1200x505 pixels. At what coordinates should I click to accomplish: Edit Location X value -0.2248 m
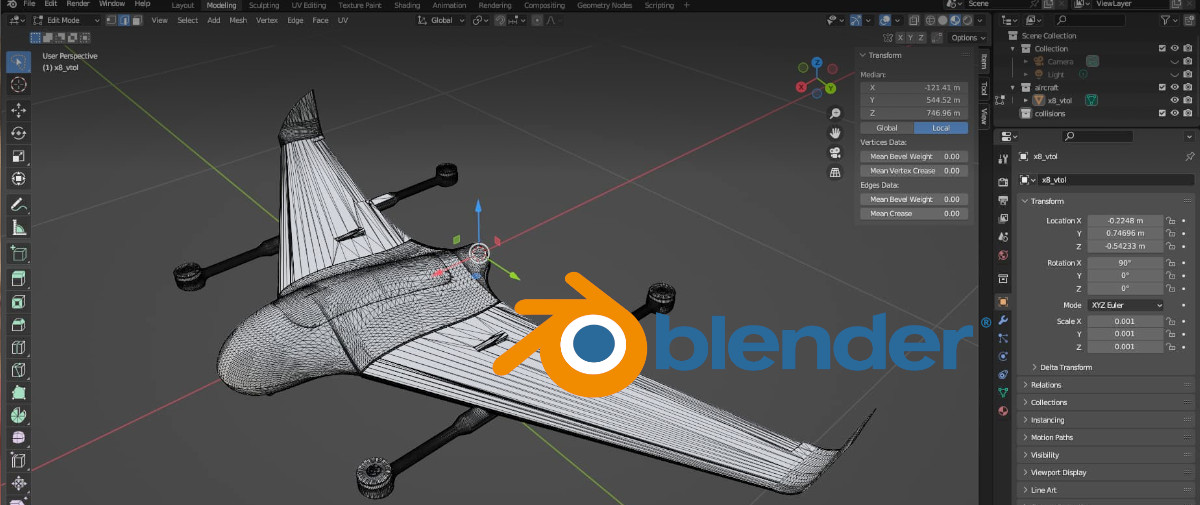(1126, 220)
